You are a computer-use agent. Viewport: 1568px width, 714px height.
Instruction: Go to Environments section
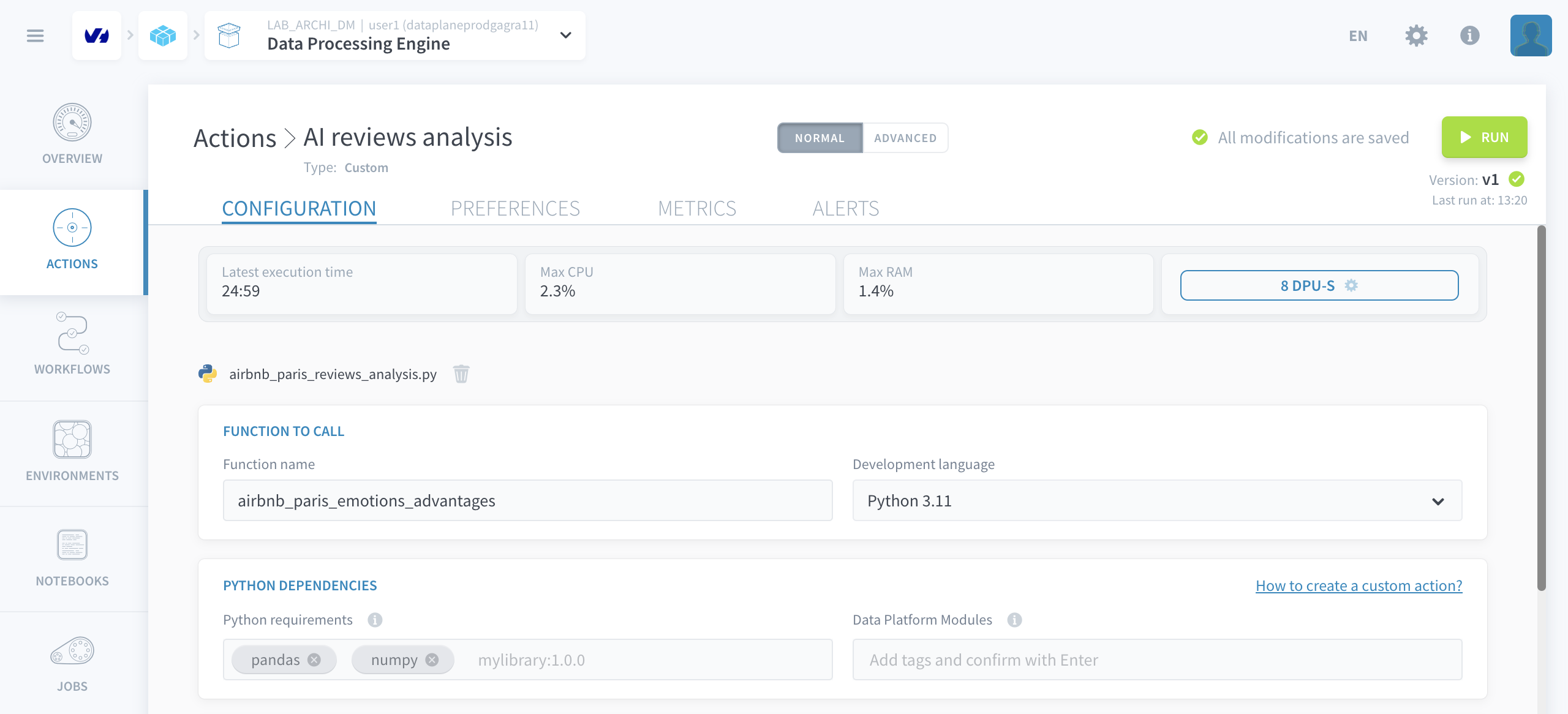pos(72,450)
